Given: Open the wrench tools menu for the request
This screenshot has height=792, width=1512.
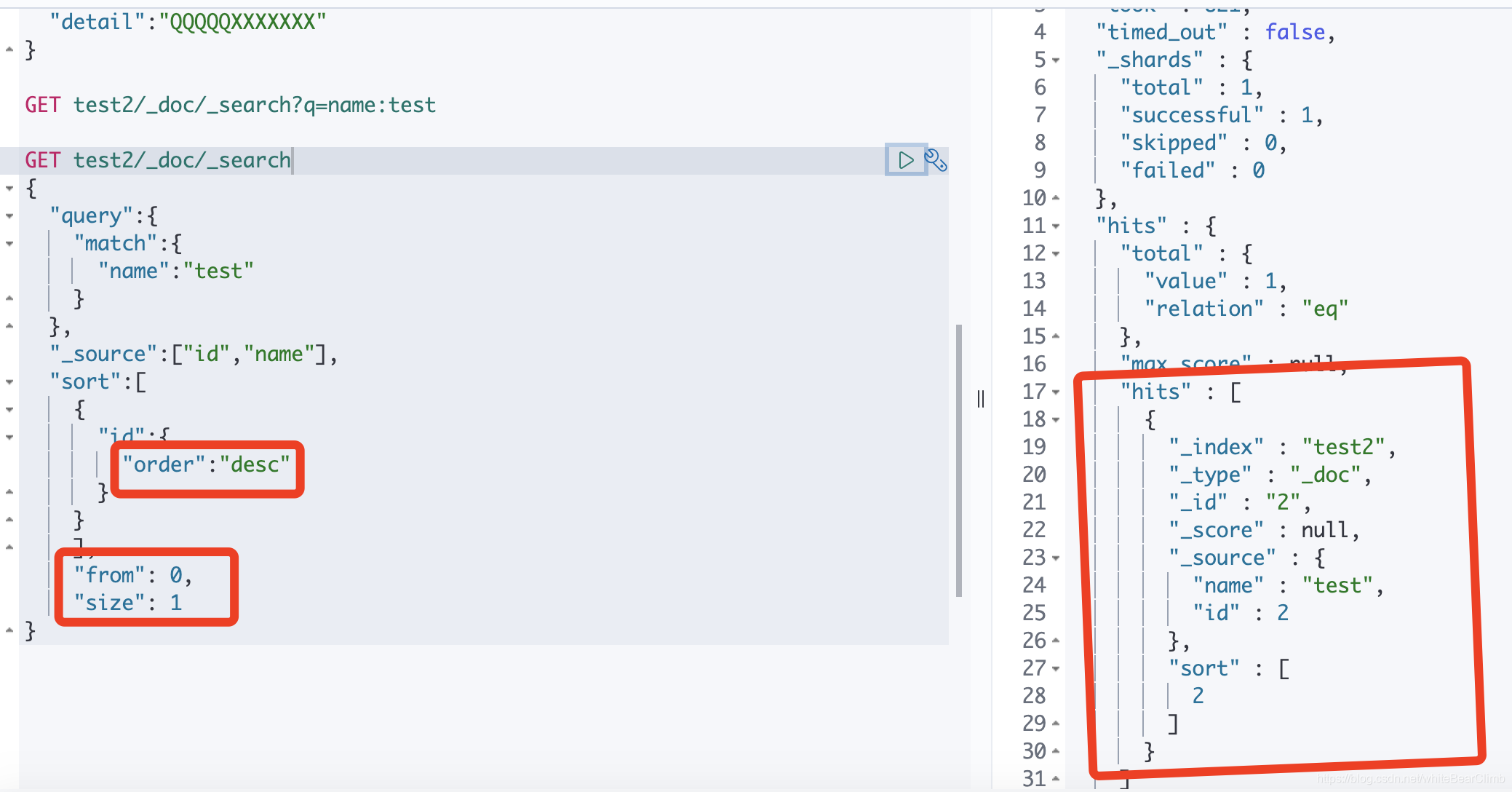Looking at the screenshot, I should 936,160.
